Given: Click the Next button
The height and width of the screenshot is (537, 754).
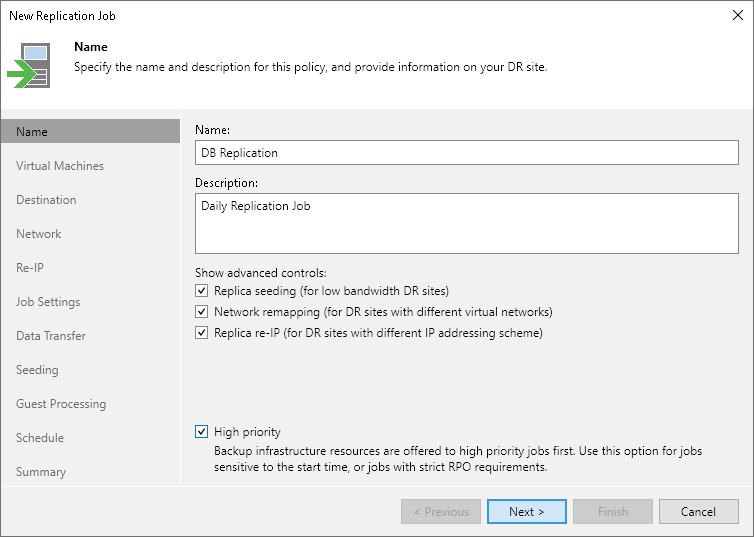Looking at the screenshot, I should click(527, 512).
